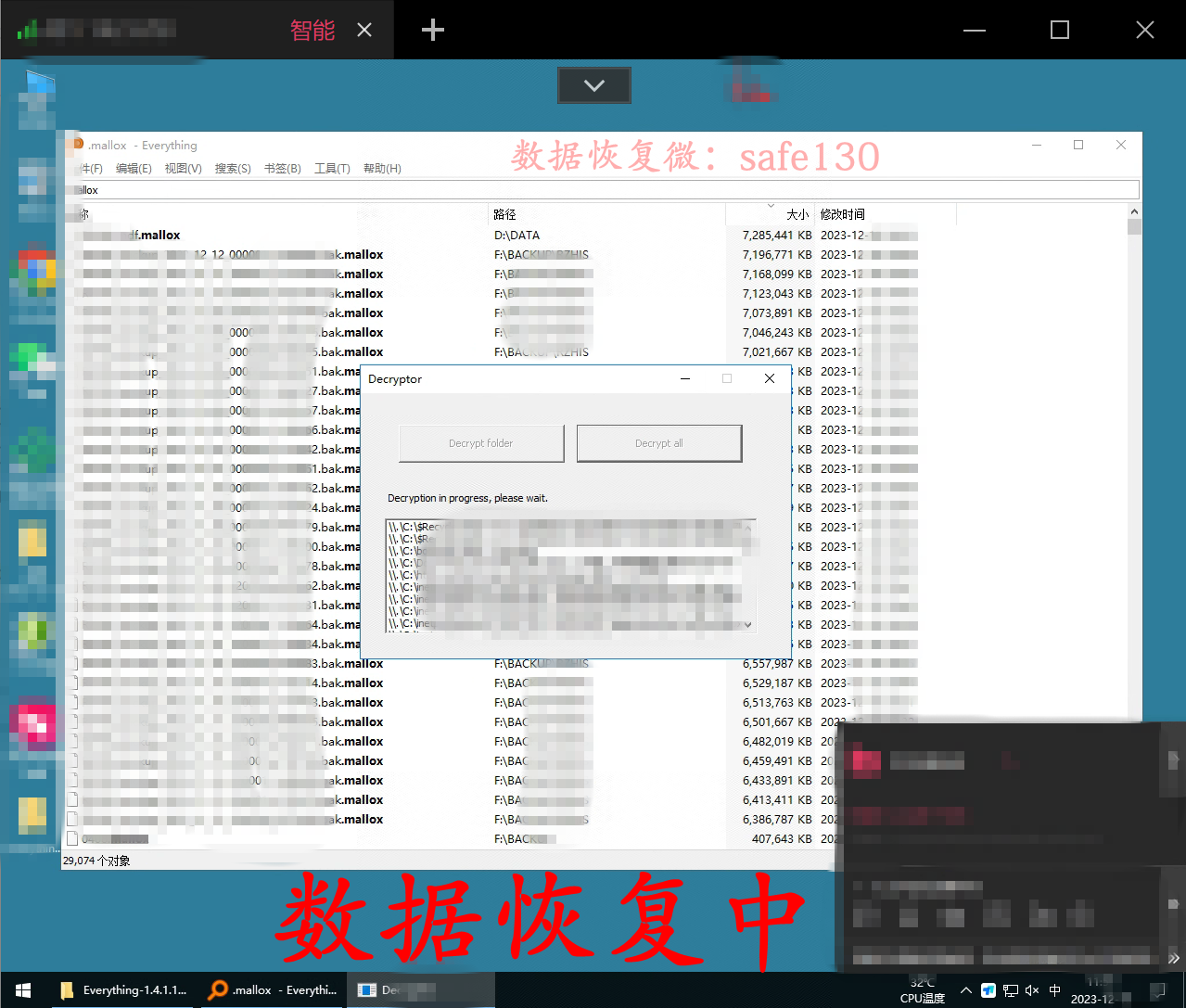Image resolution: width=1186 pixels, height=1008 pixels.
Task: Select the 6,557,987 KB size cell
Action: (777, 664)
